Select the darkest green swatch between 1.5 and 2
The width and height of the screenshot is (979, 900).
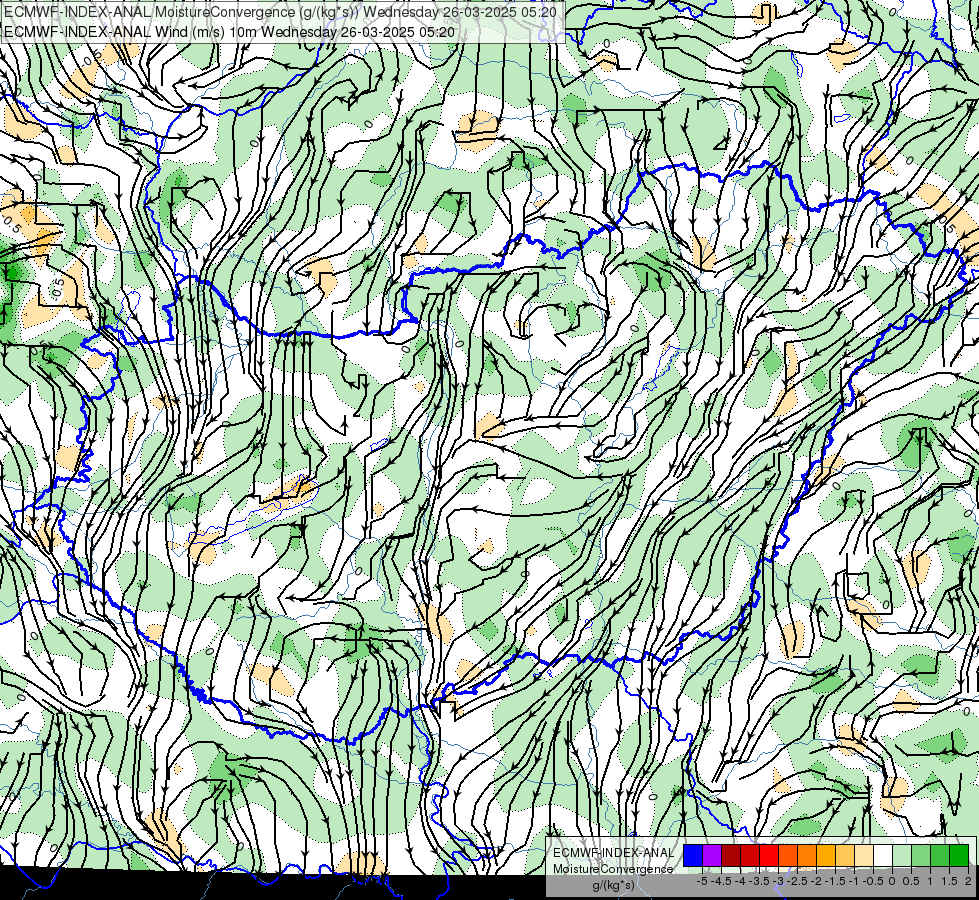coord(958,856)
